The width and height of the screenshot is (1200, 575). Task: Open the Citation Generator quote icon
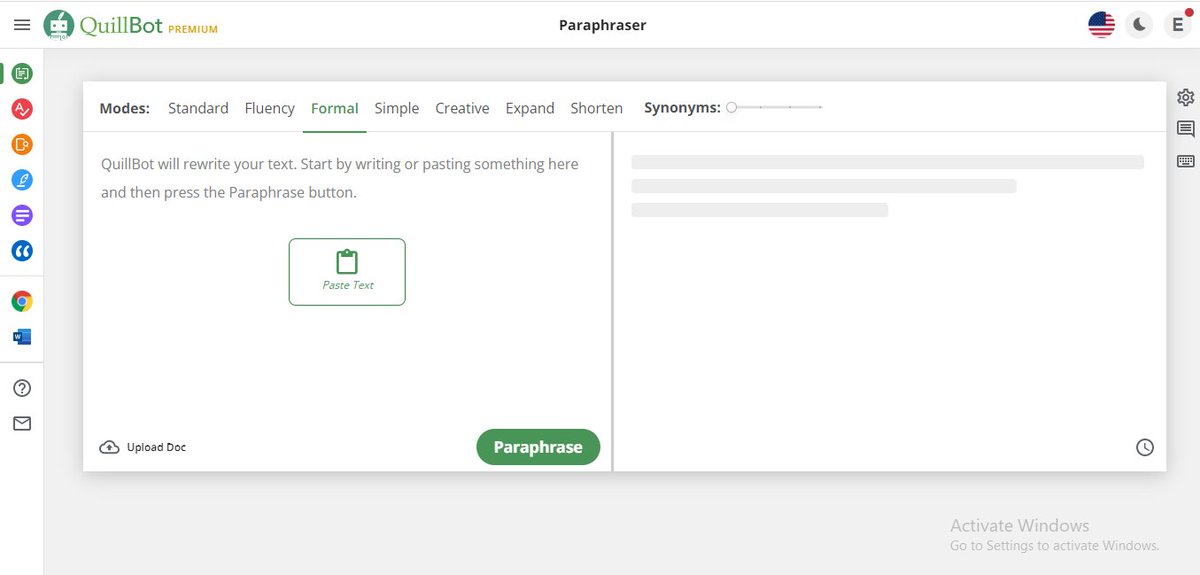pos(22,251)
